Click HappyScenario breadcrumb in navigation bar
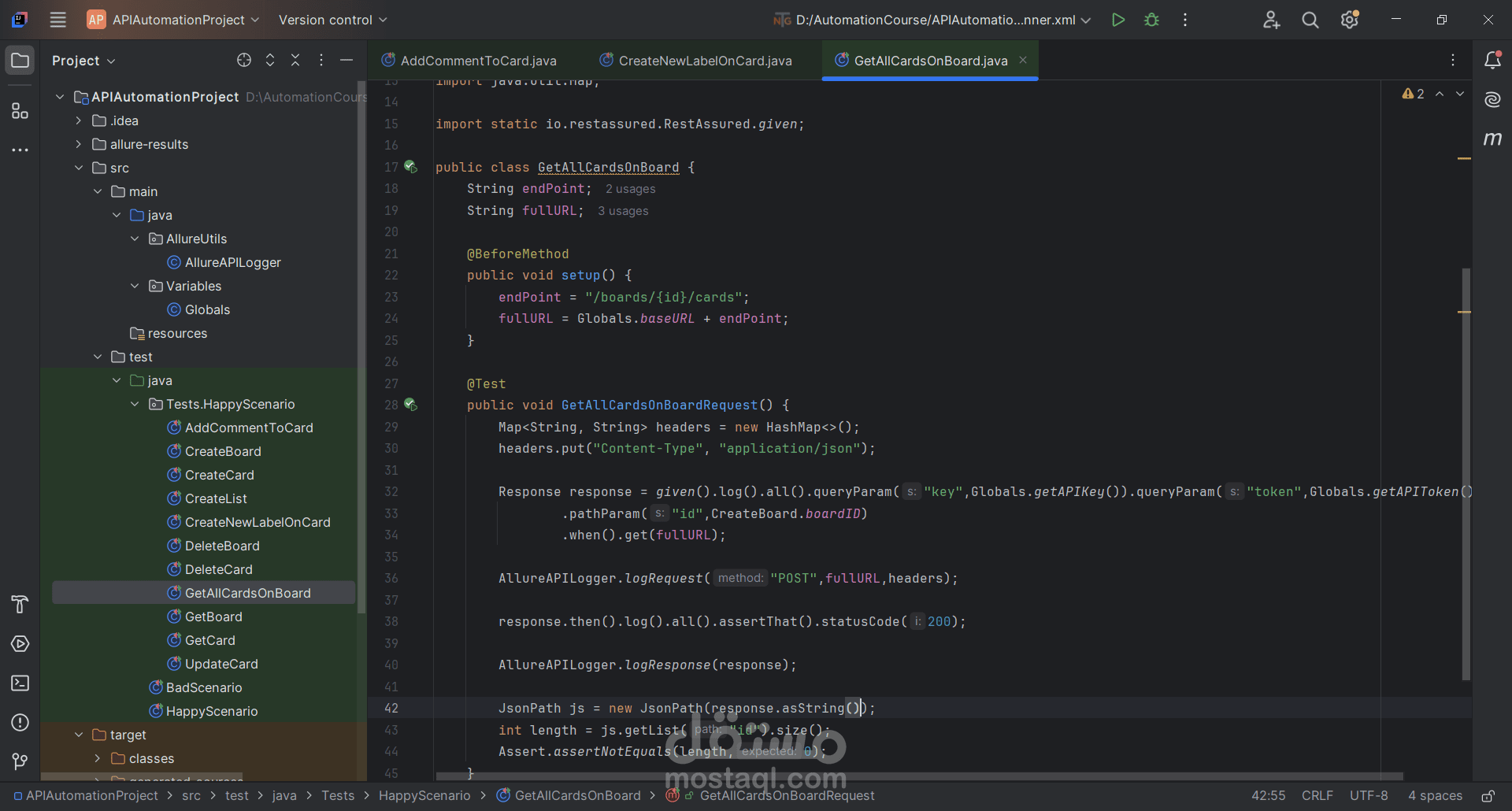The width and height of the screenshot is (1512, 811). point(424,796)
